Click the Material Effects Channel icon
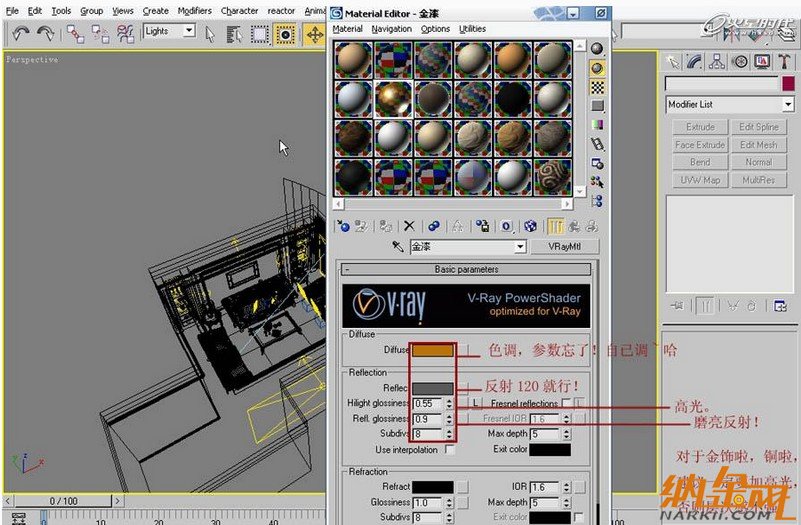 pos(506,226)
